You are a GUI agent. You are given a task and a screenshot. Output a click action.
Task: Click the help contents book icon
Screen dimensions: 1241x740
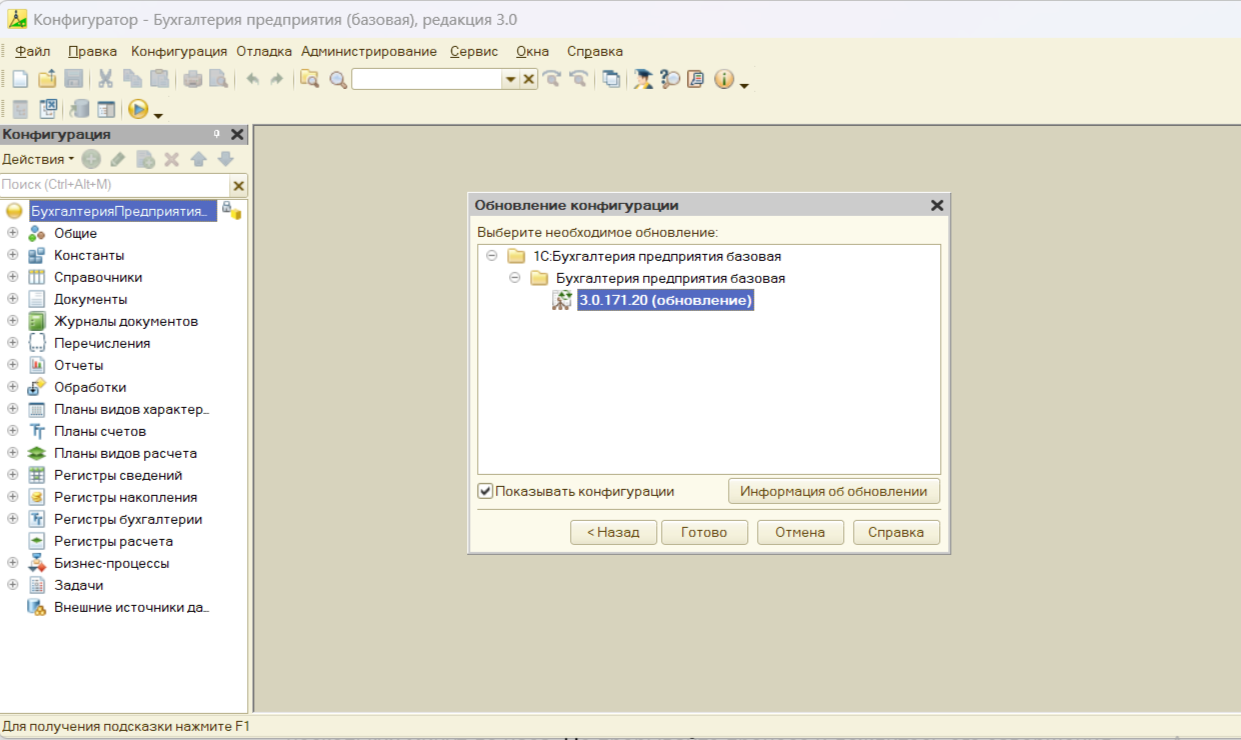pos(695,79)
